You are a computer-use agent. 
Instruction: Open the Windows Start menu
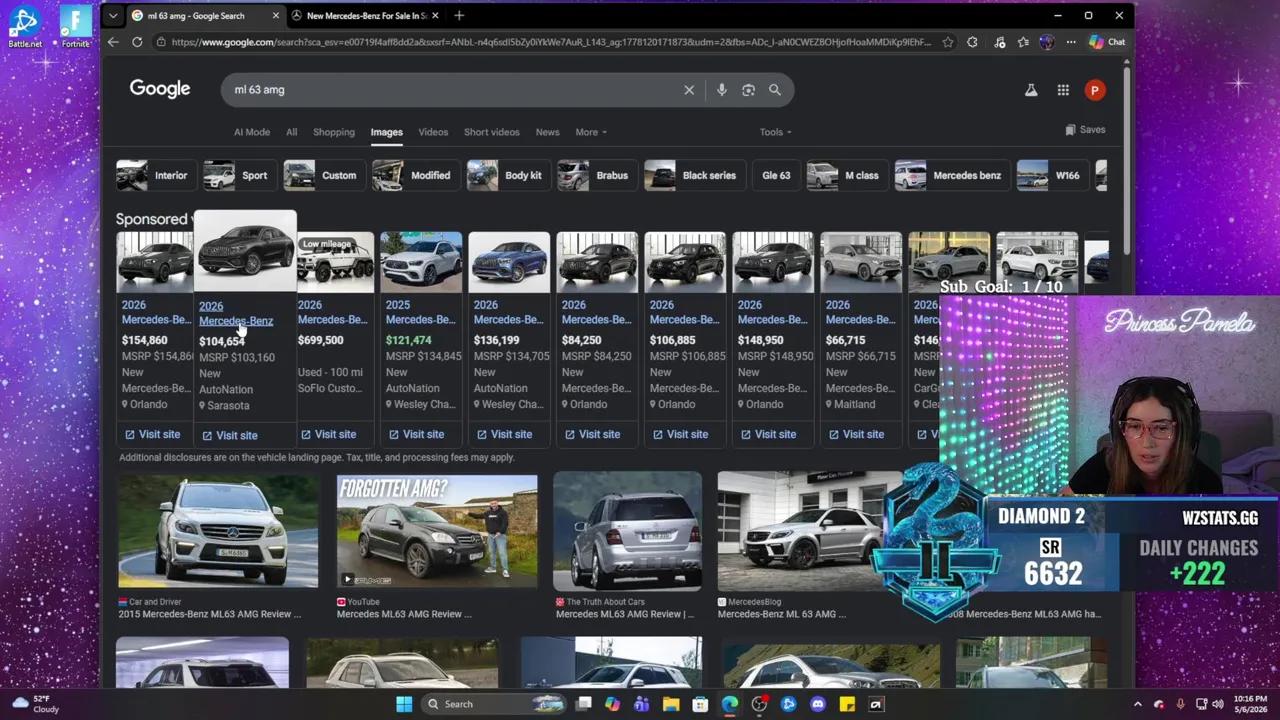click(404, 704)
